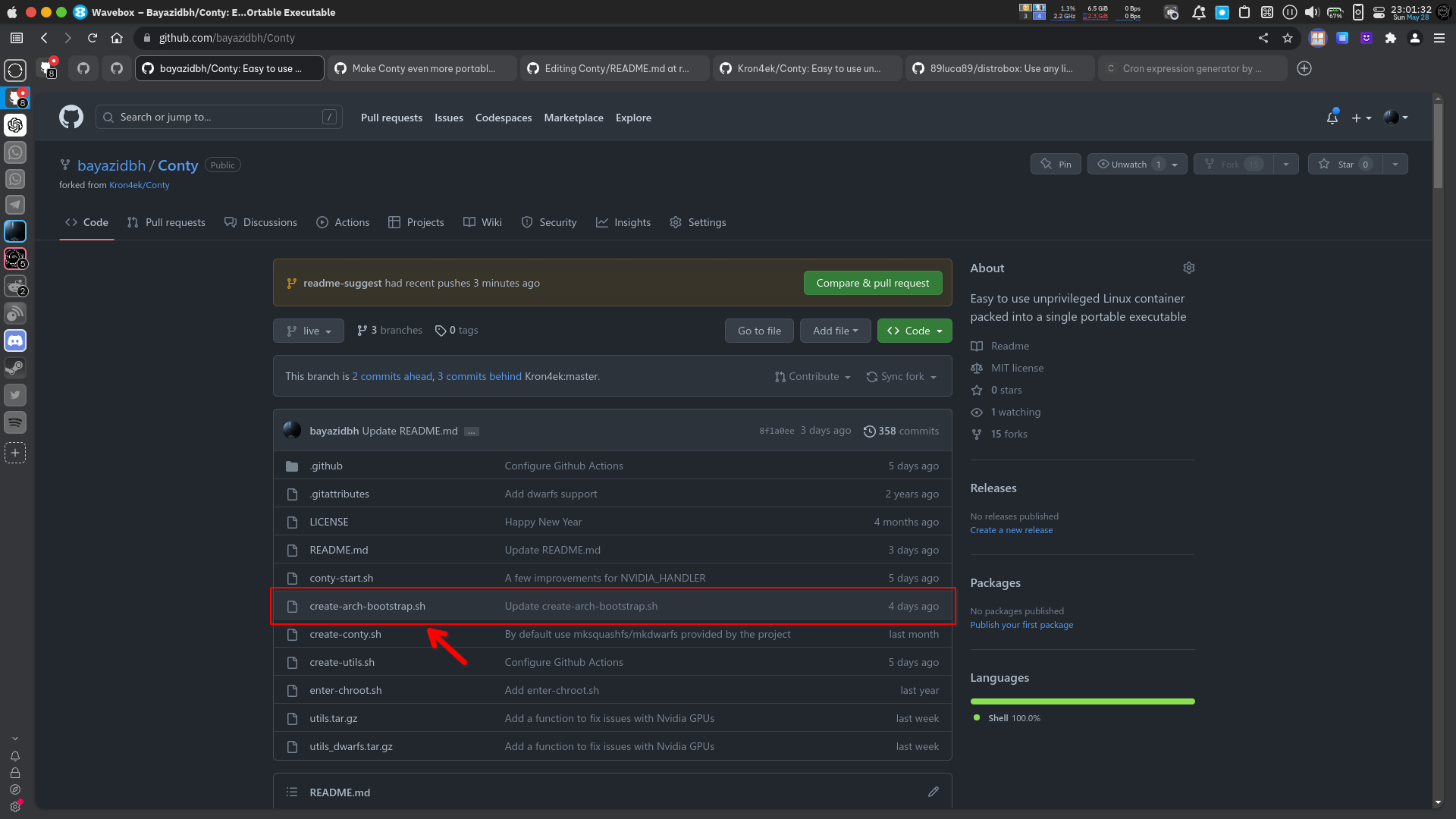
Task: Open the 2 commits ahead link
Action: [x=392, y=376]
